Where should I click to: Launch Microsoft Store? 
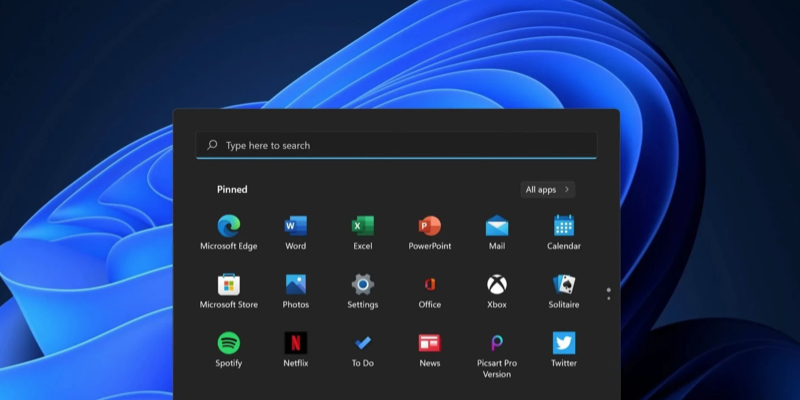[x=229, y=285]
